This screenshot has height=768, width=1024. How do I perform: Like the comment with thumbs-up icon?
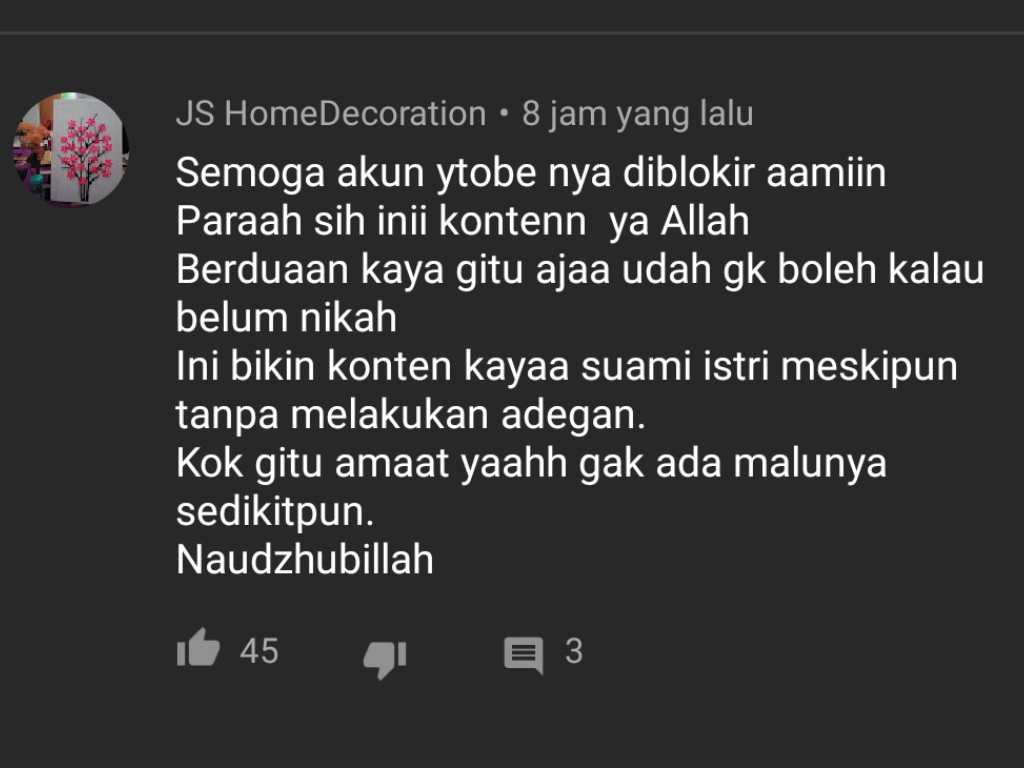click(x=198, y=648)
